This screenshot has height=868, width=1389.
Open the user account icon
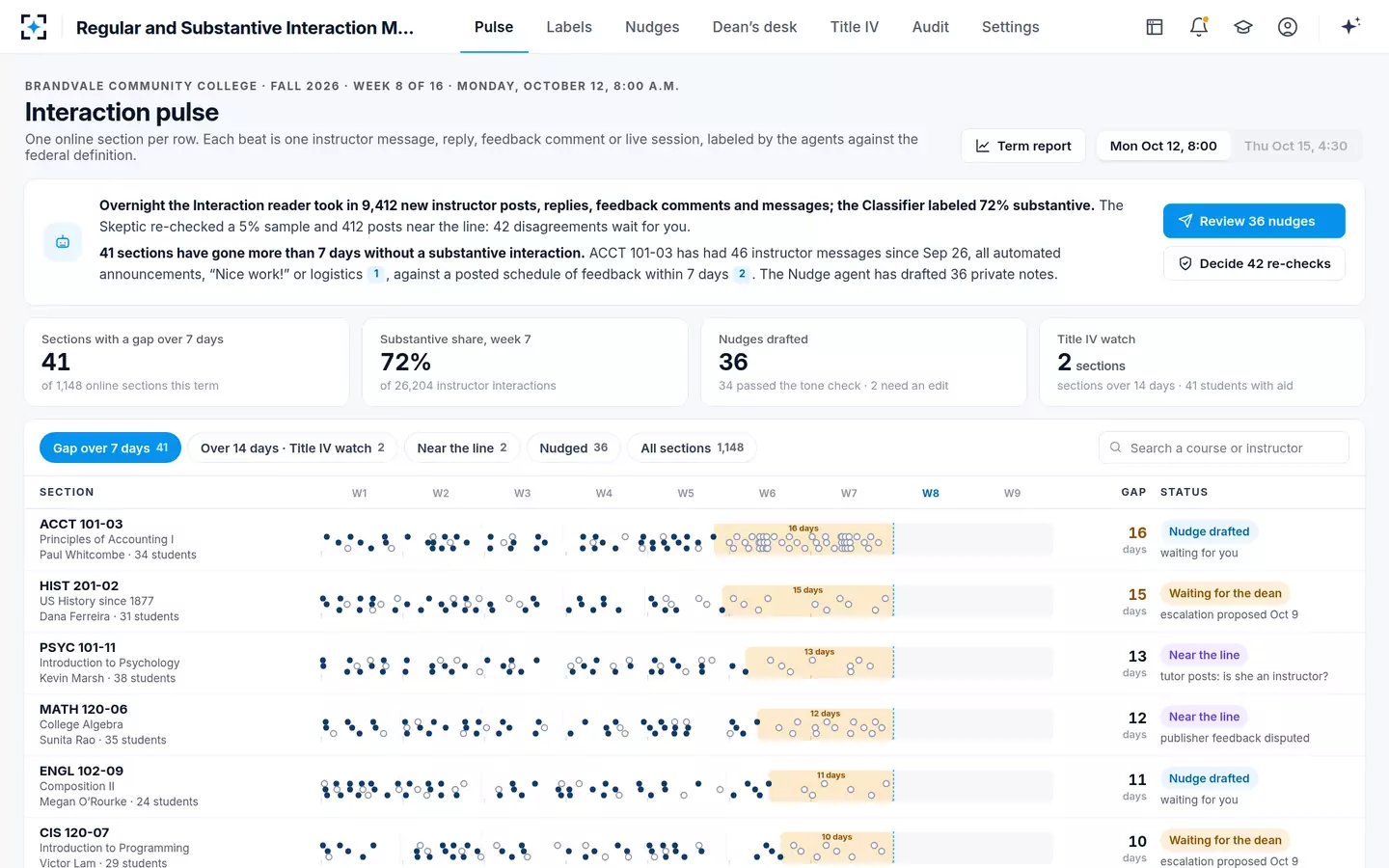tap(1288, 27)
